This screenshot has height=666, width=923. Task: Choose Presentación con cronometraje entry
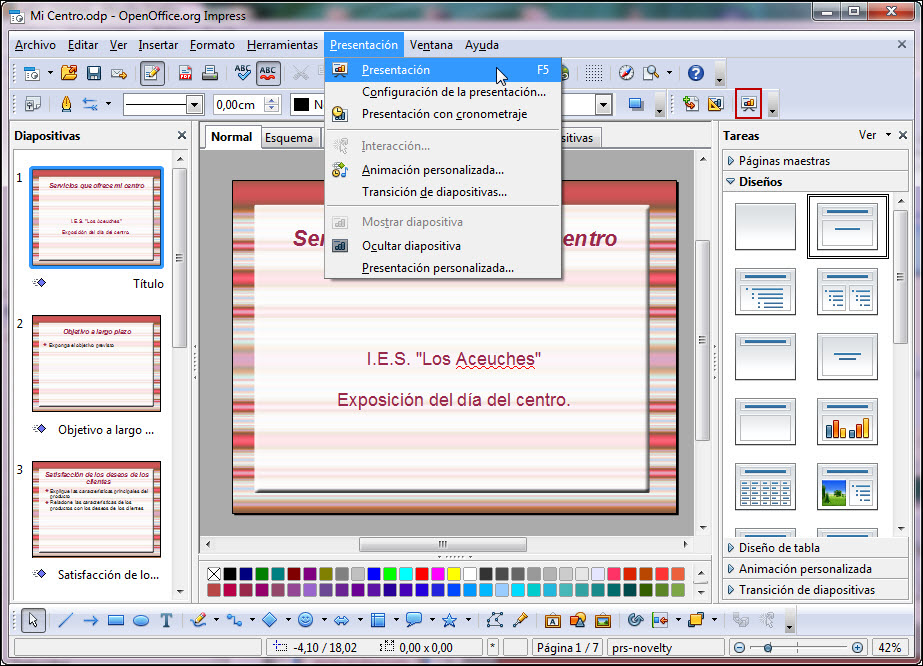(x=443, y=114)
